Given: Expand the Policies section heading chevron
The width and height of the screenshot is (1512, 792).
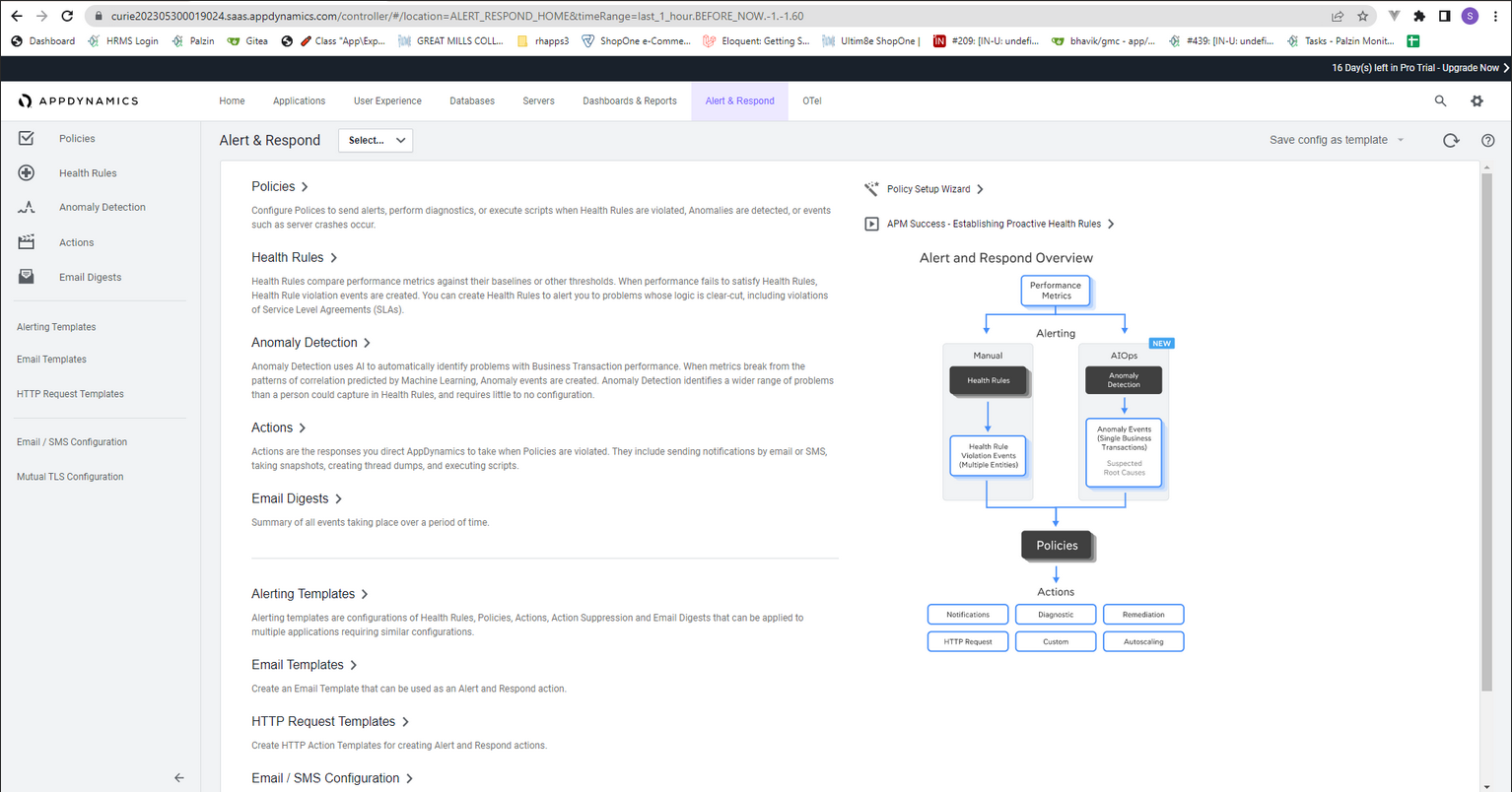Looking at the screenshot, I should pos(305,187).
